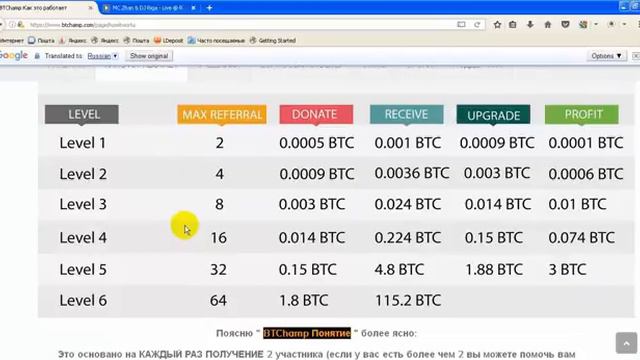Click the 0.0036 BTC receive value
The image size is (640, 360).
412,173
